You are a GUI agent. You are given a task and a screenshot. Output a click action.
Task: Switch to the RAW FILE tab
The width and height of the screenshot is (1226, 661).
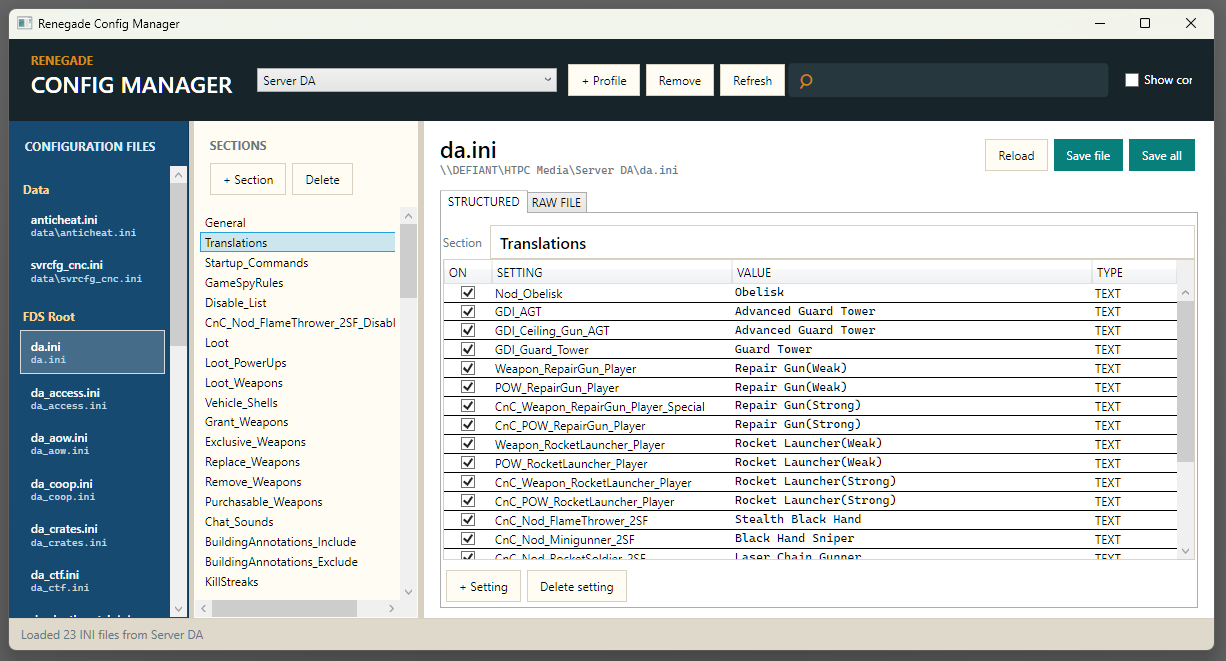[557, 203]
